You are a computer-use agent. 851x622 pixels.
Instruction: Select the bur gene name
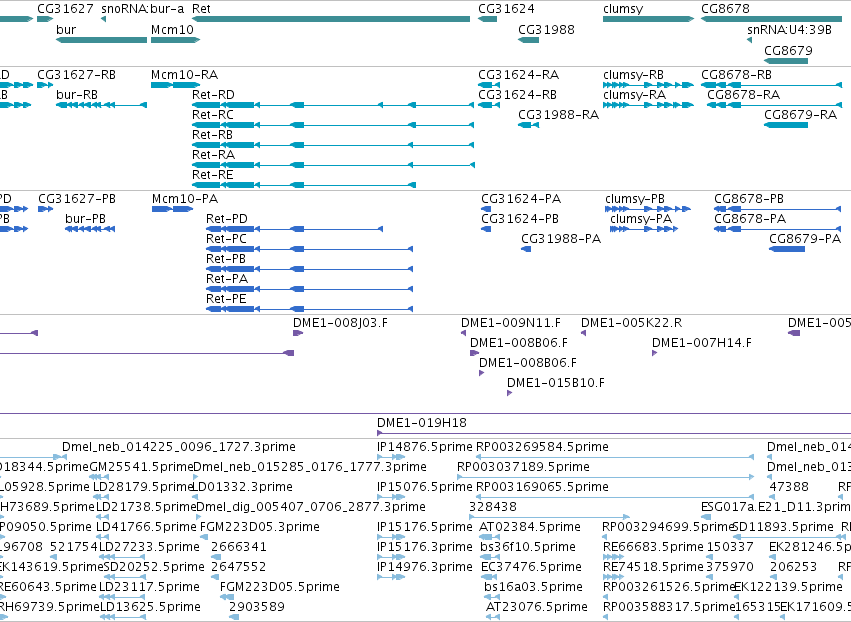[66, 29]
